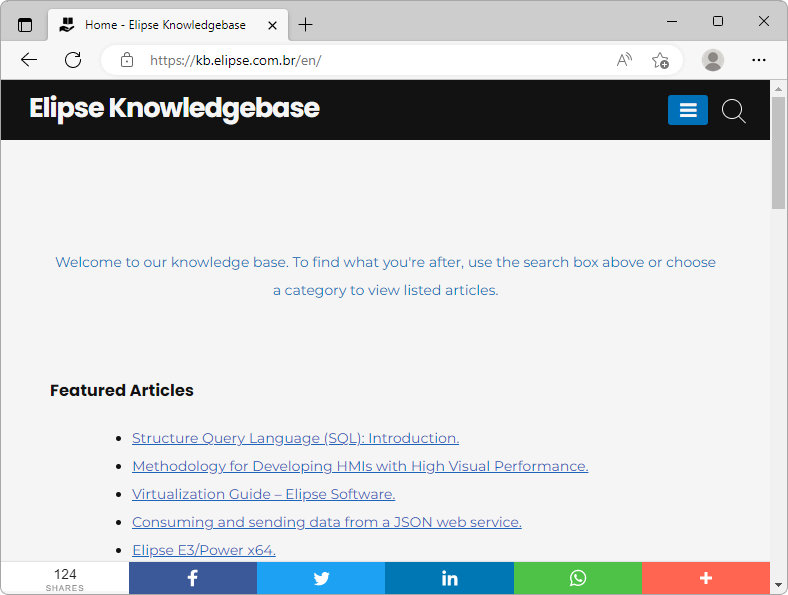This screenshot has height=595, width=788.
Task: Share page on LinkedIn
Action: point(449,578)
